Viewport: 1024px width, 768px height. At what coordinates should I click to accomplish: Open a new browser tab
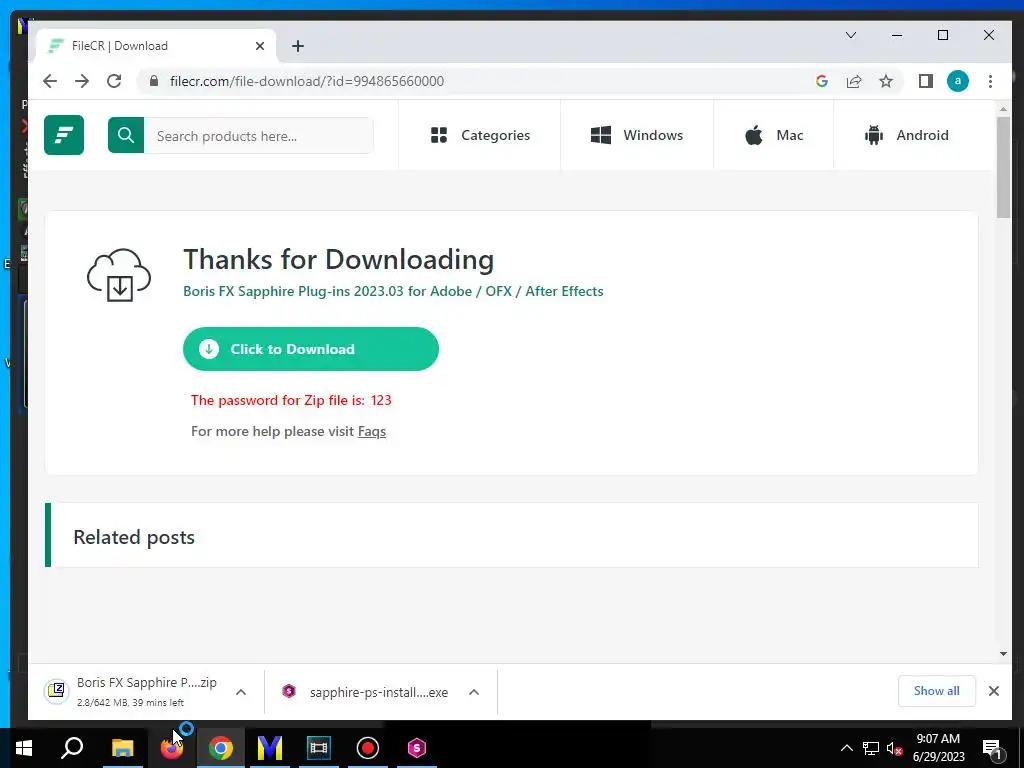click(x=298, y=46)
